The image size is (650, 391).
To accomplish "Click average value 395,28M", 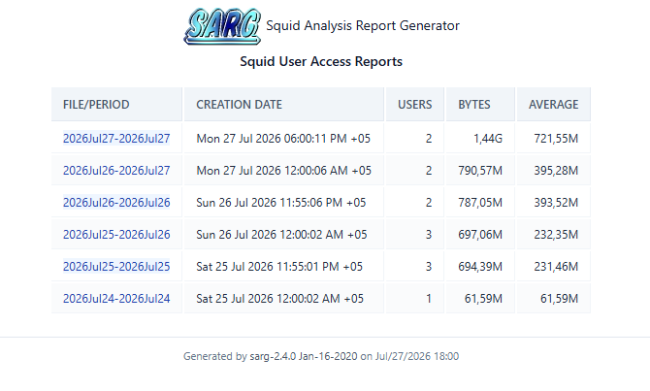I will click(556, 170).
